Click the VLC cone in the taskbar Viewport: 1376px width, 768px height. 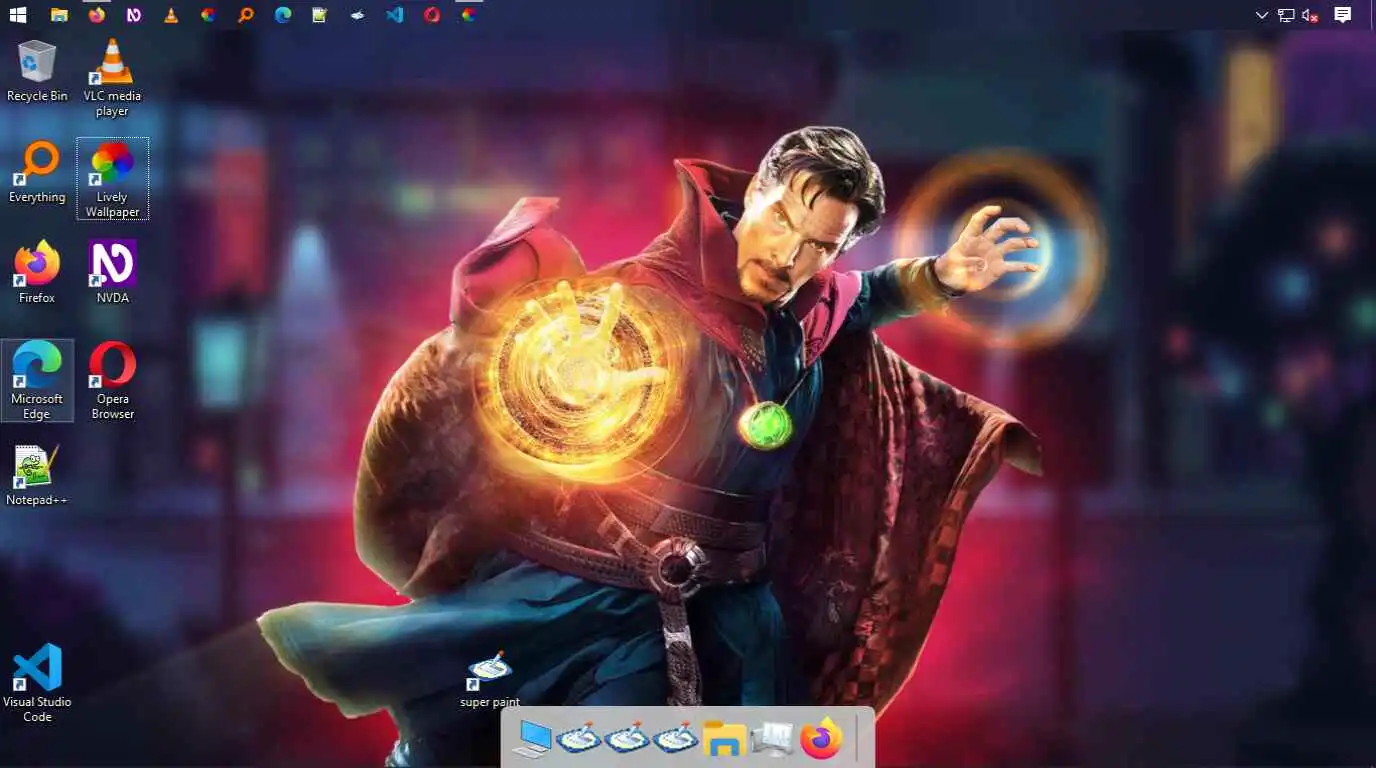coord(171,15)
